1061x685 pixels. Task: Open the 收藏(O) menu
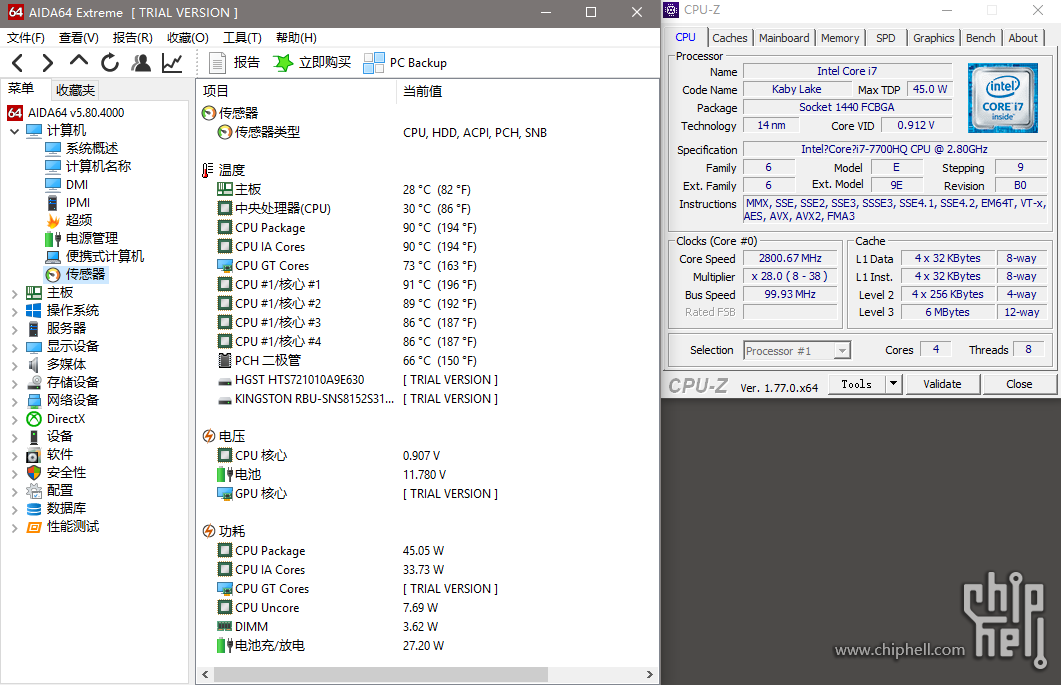click(x=187, y=38)
